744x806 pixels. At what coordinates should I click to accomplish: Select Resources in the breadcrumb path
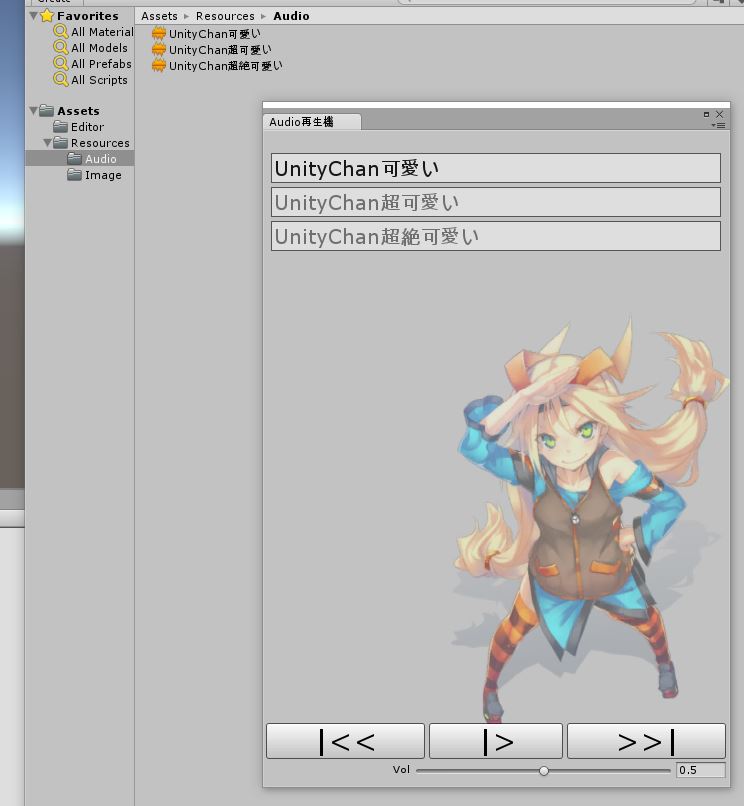[225, 16]
